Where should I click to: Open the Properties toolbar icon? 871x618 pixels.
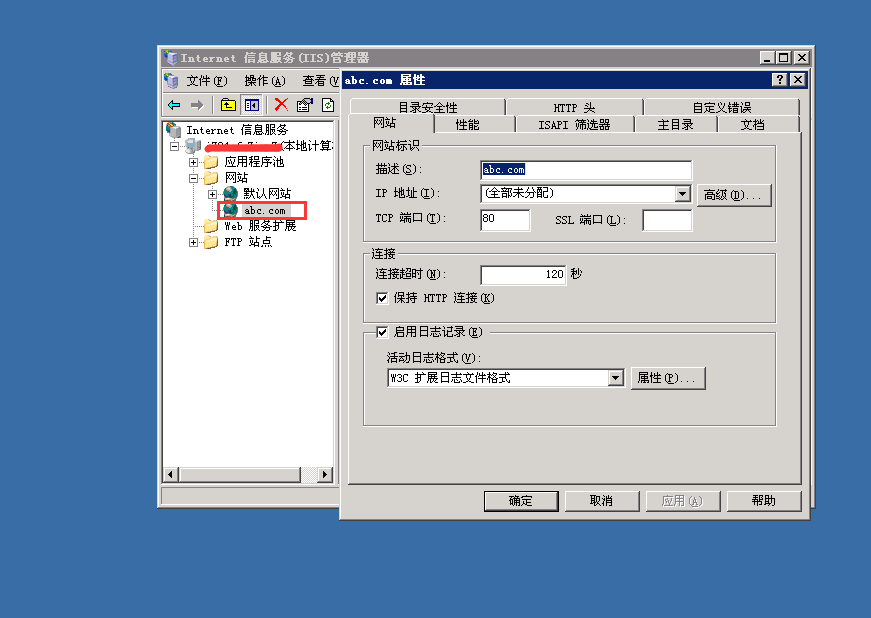[305, 105]
